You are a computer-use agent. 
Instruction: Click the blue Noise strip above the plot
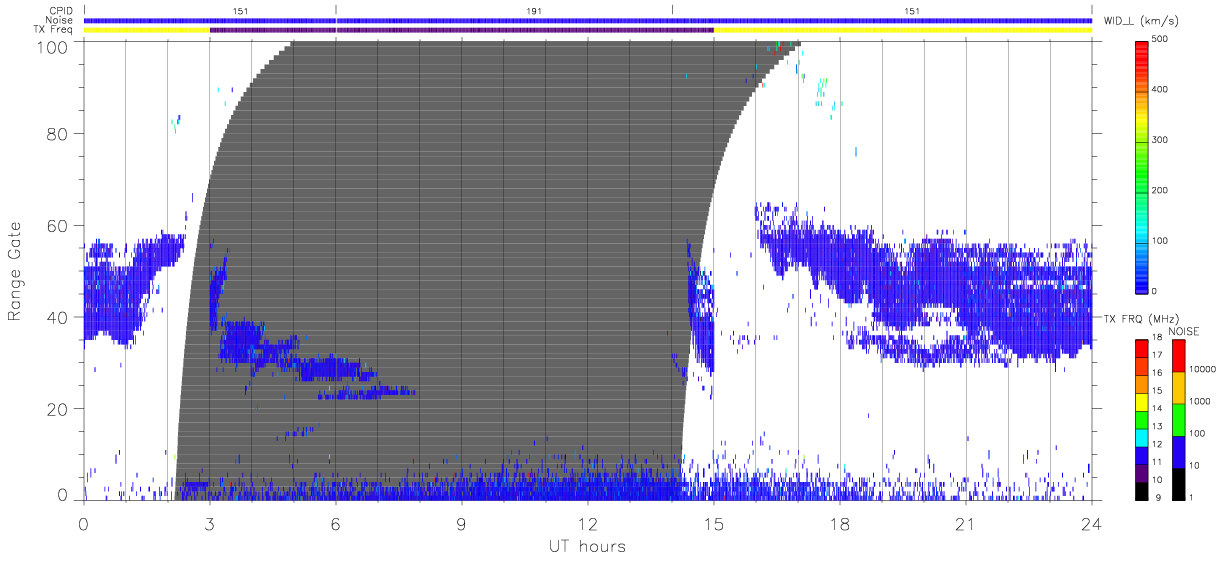(588, 20)
